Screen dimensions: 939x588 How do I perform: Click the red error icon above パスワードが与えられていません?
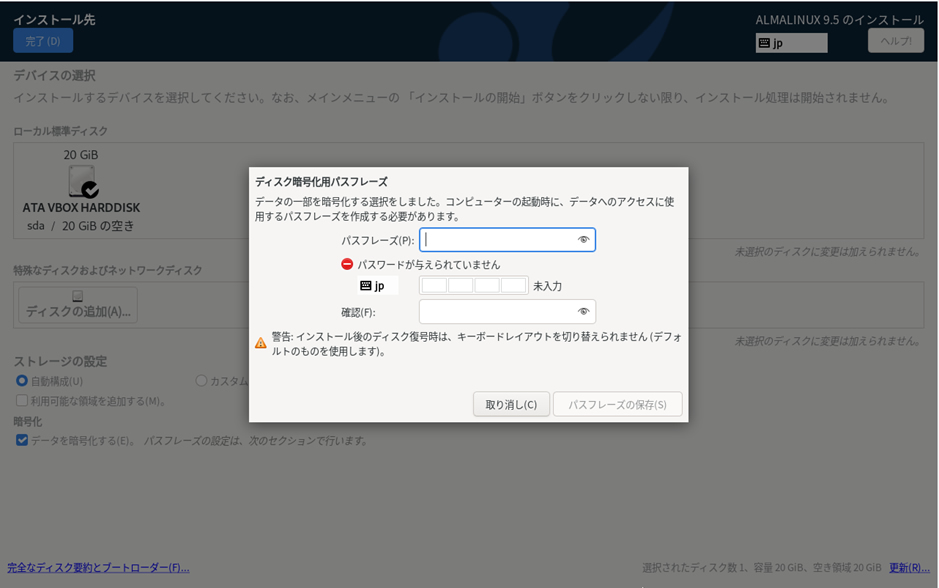coord(348,263)
